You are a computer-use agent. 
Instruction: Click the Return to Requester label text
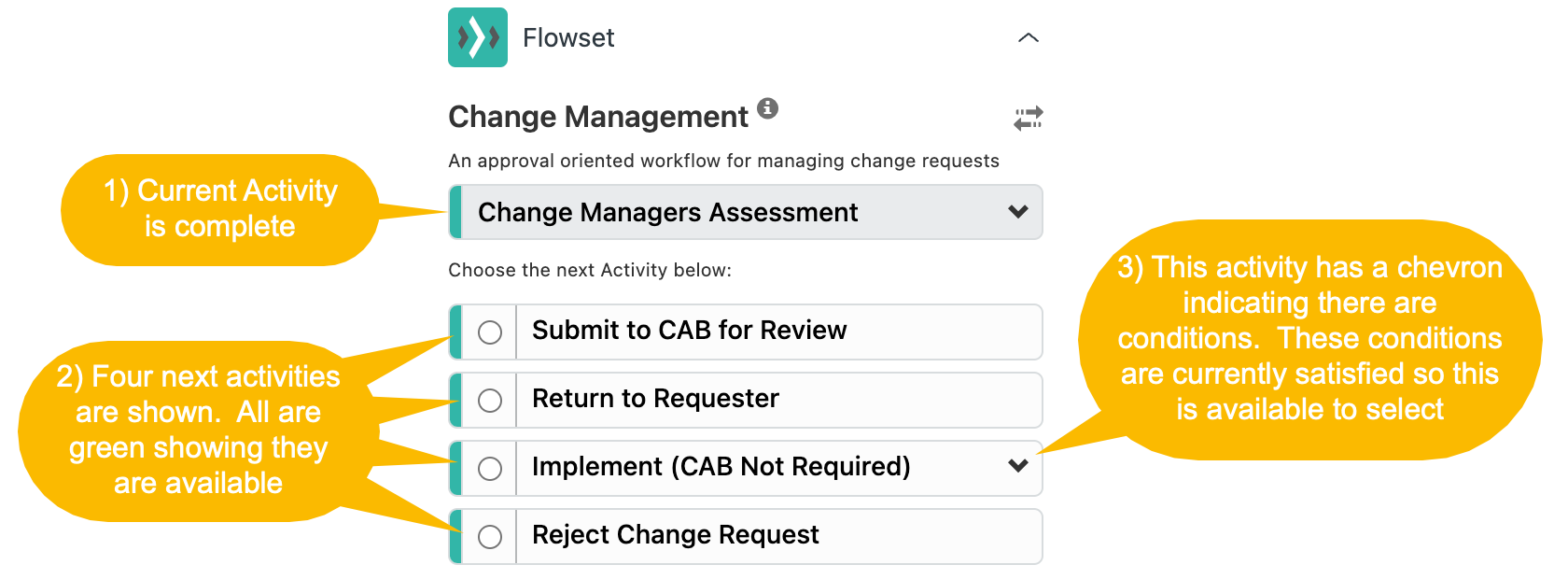(655, 399)
